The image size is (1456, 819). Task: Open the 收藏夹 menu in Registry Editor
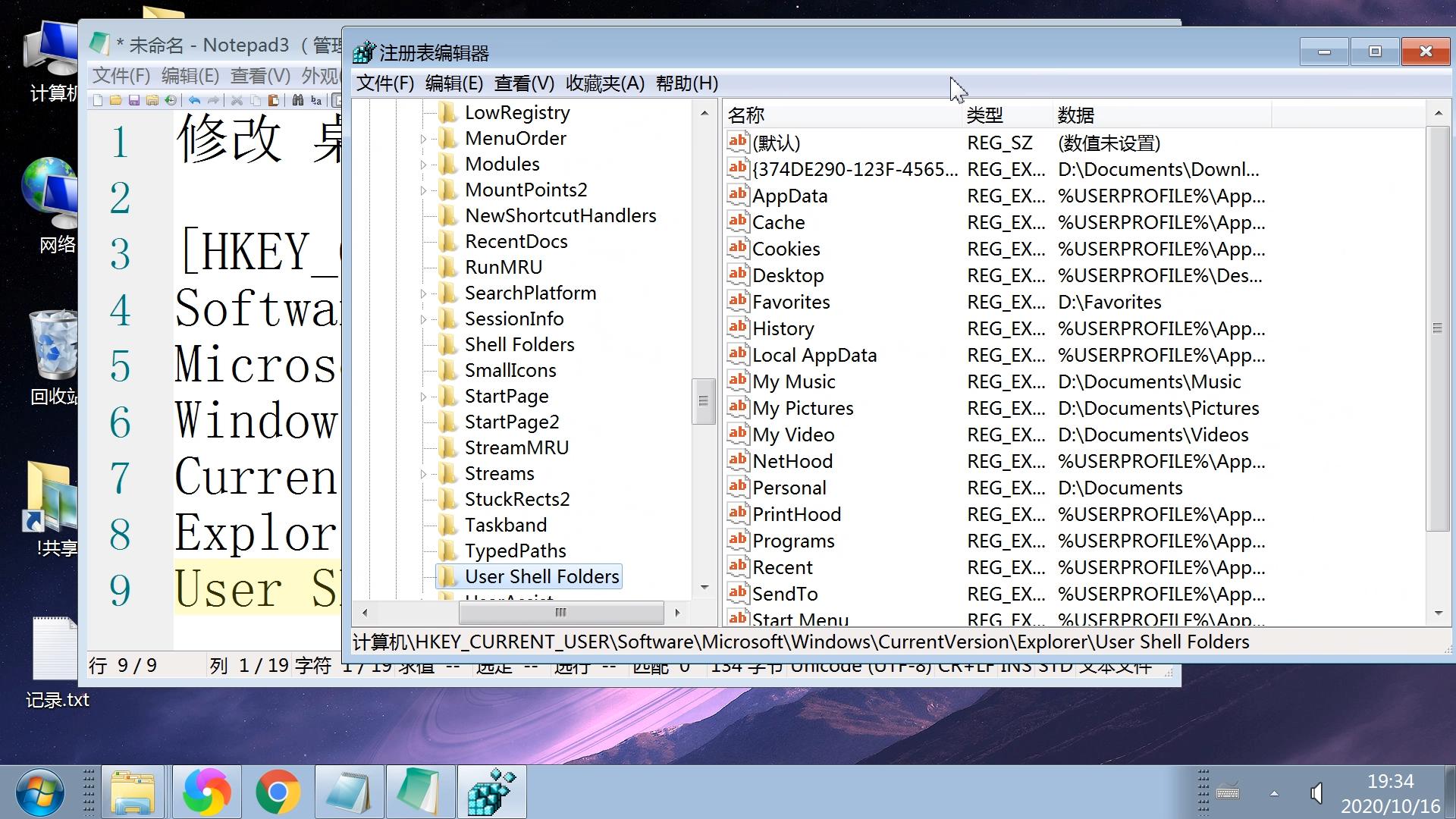pos(603,83)
